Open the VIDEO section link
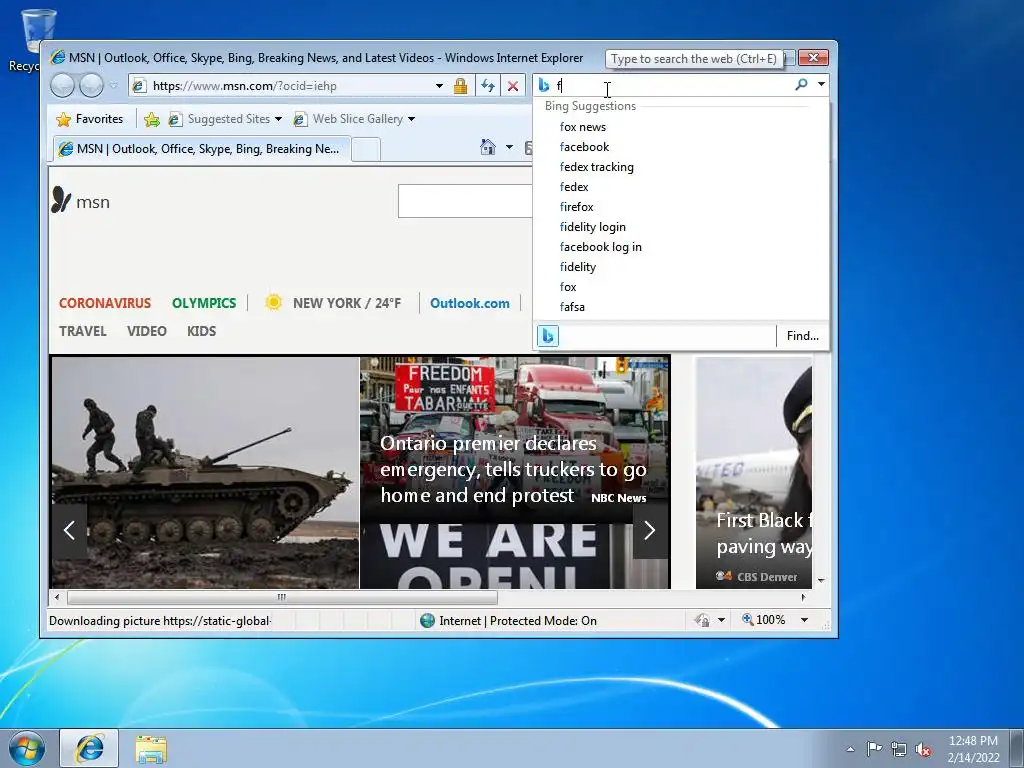 coord(146,331)
